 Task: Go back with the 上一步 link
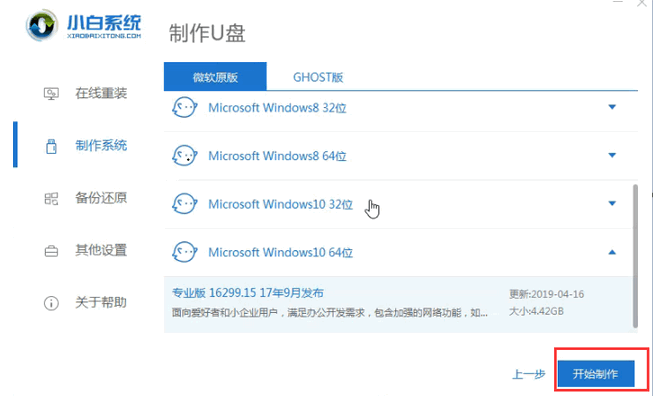(x=528, y=375)
